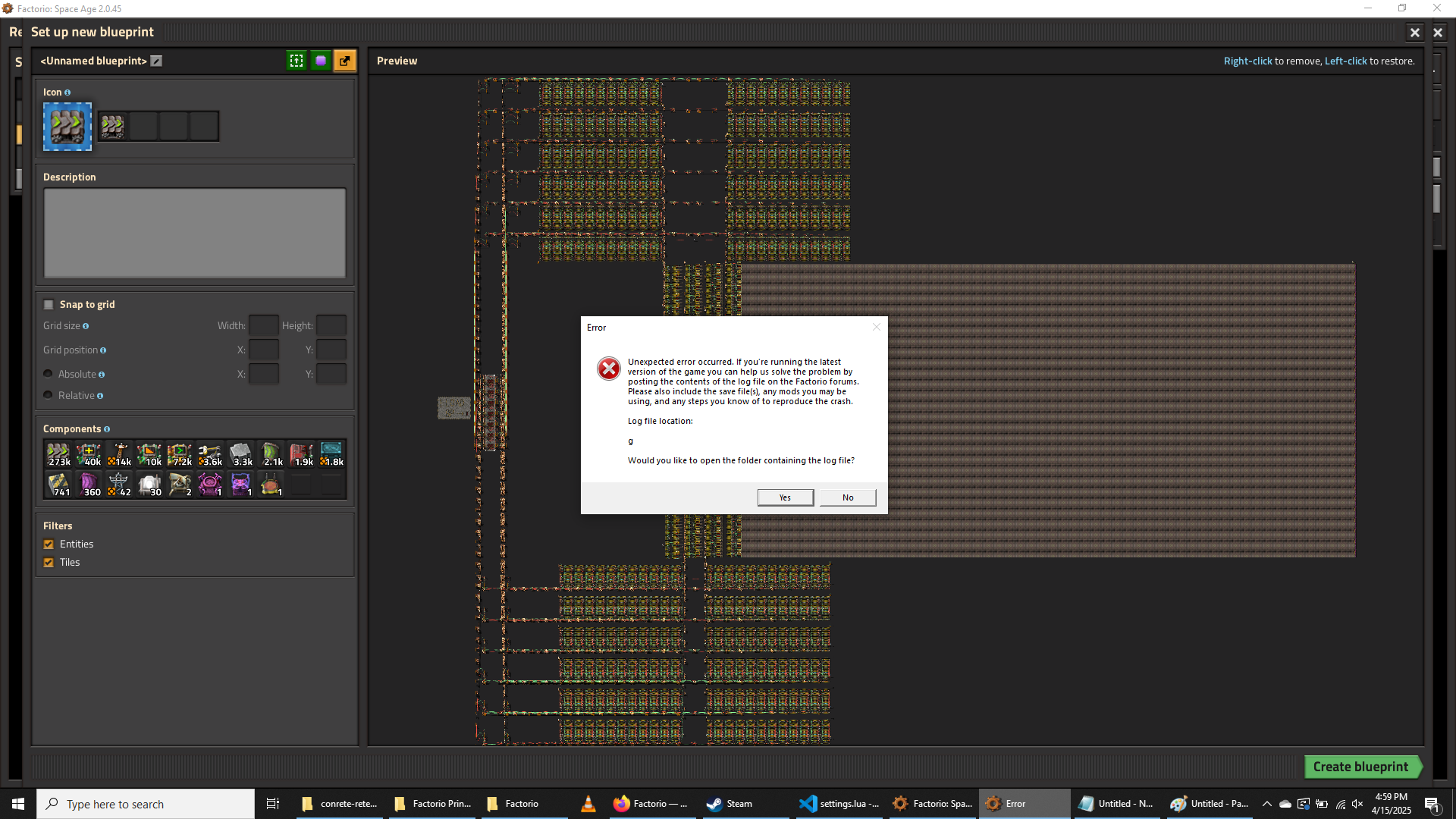
Task: Open Components info tooltip icon
Action: pos(107,429)
